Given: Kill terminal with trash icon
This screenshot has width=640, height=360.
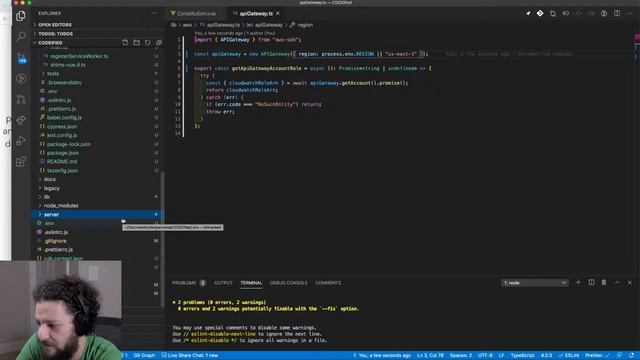Looking at the screenshot, I should point(604,282).
